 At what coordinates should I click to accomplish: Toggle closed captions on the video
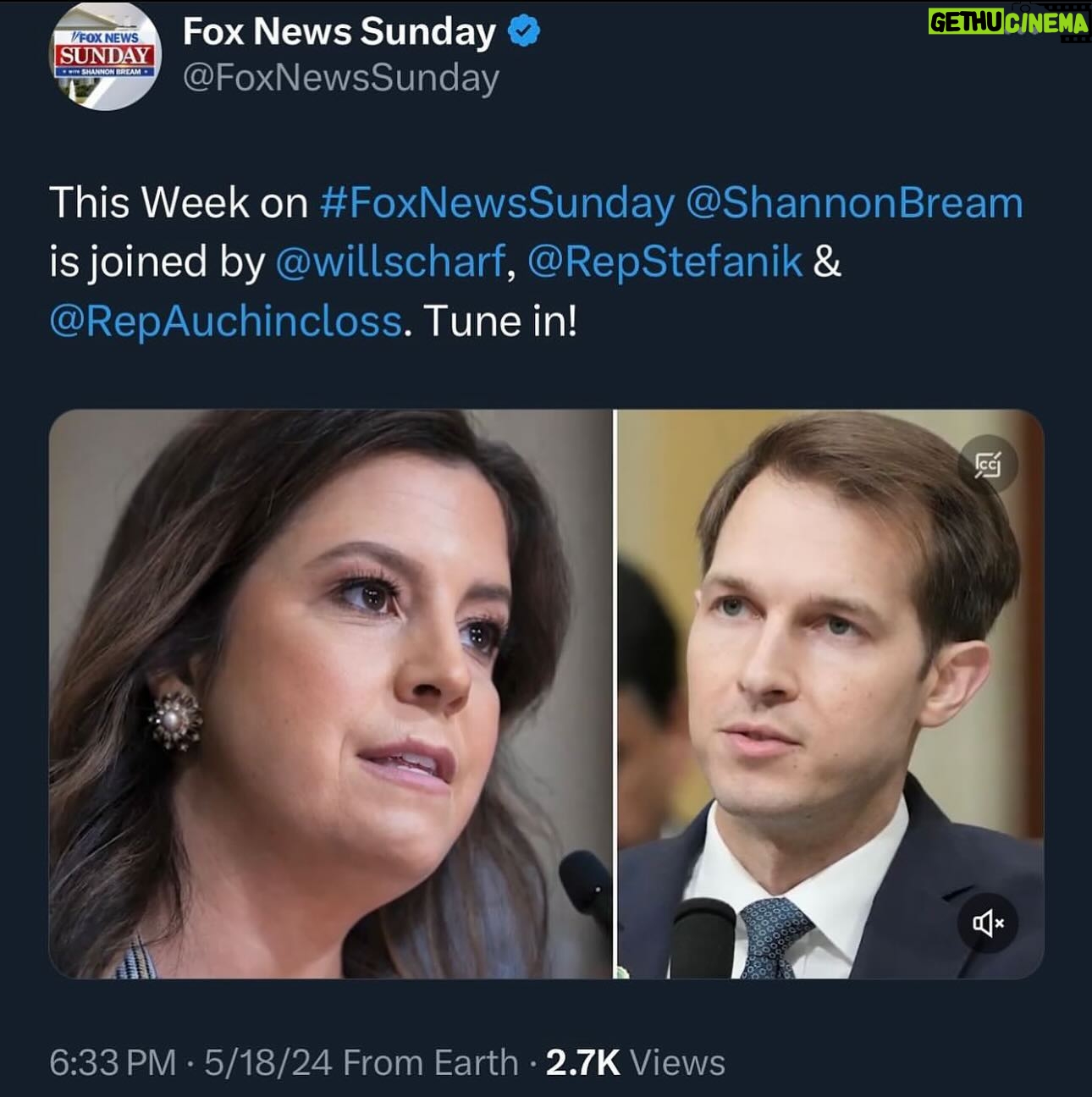click(988, 464)
